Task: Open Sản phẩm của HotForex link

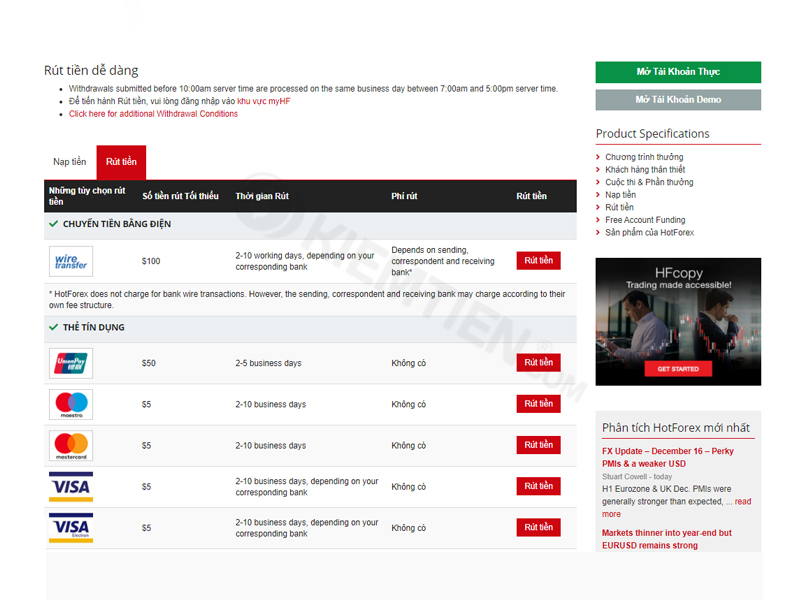Action: click(649, 233)
